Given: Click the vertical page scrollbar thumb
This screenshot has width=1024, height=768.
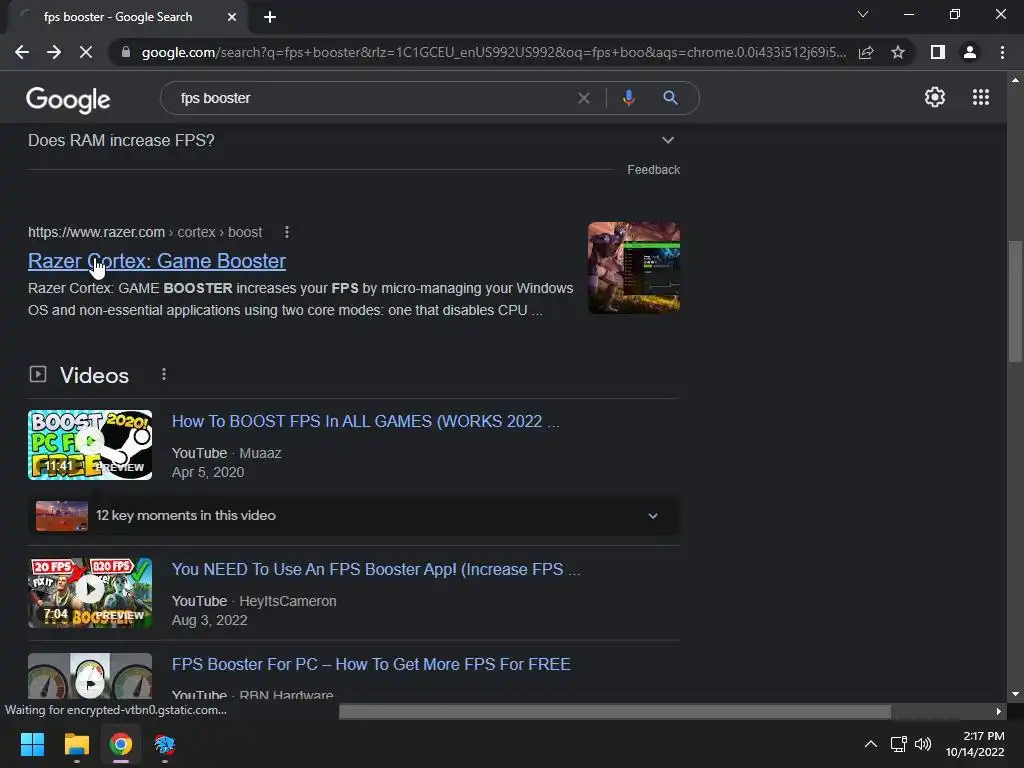Looking at the screenshot, I should pyautogui.click(x=1015, y=301).
